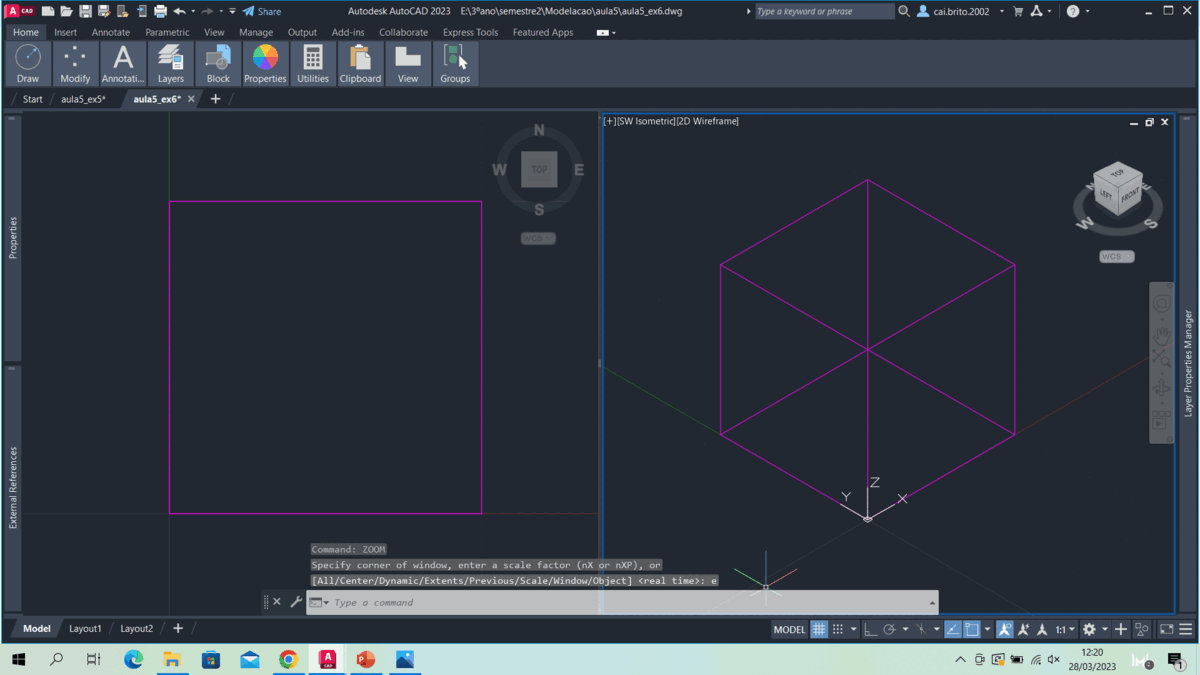Click the Save As icon
The image size is (1200, 675).
click(104, 12)
